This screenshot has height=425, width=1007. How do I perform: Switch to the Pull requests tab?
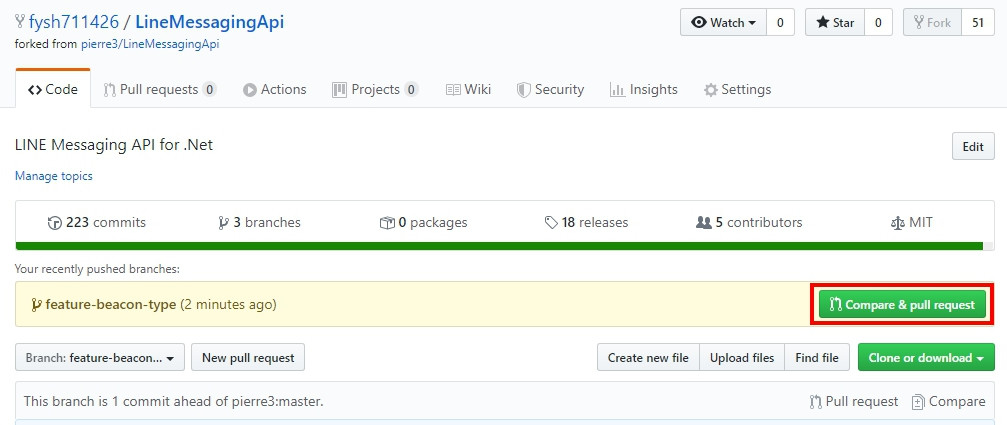pyautogui.click(x=160, y=89)
